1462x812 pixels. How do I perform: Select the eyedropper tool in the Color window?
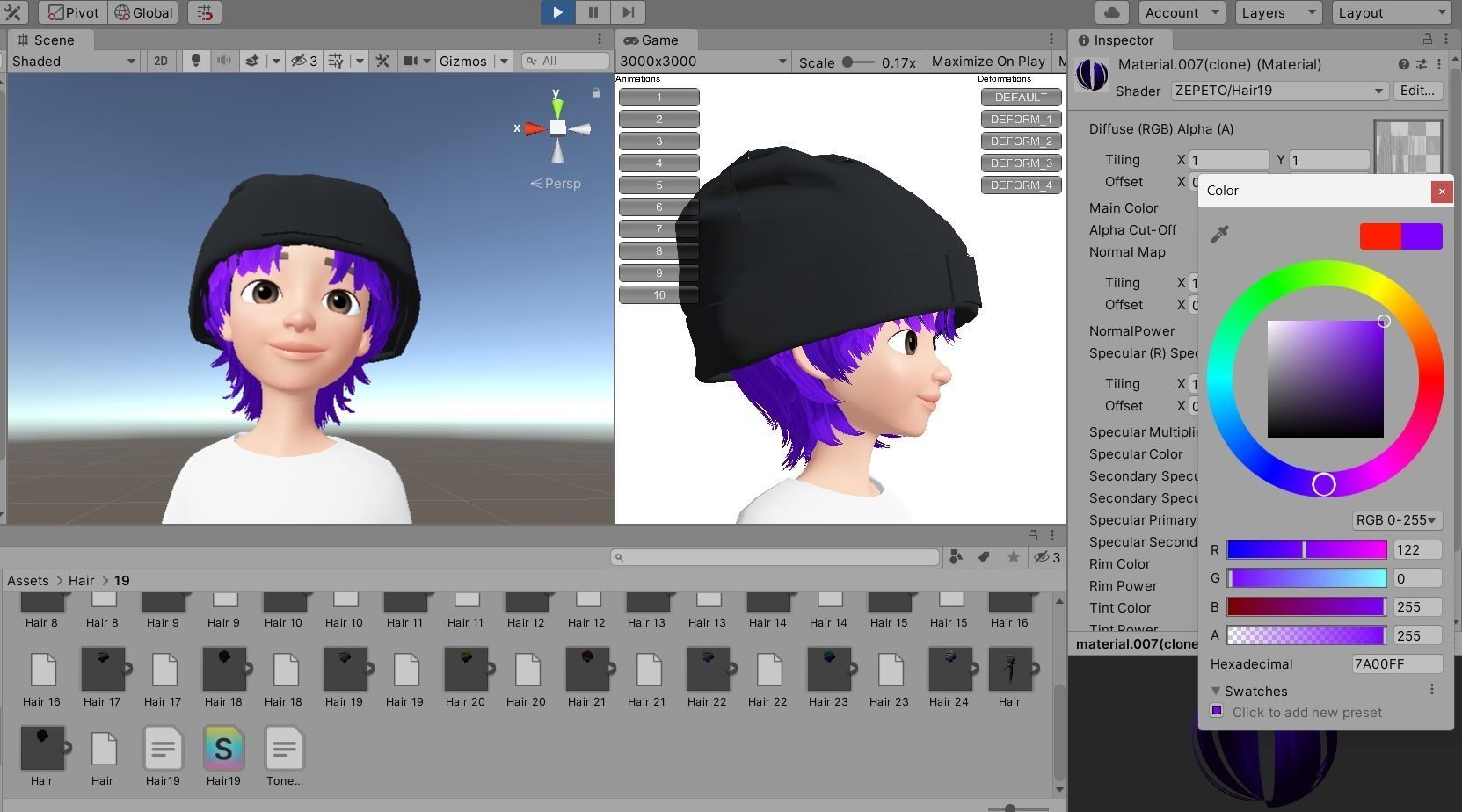pyautogui.click(x=1220, y=233)
